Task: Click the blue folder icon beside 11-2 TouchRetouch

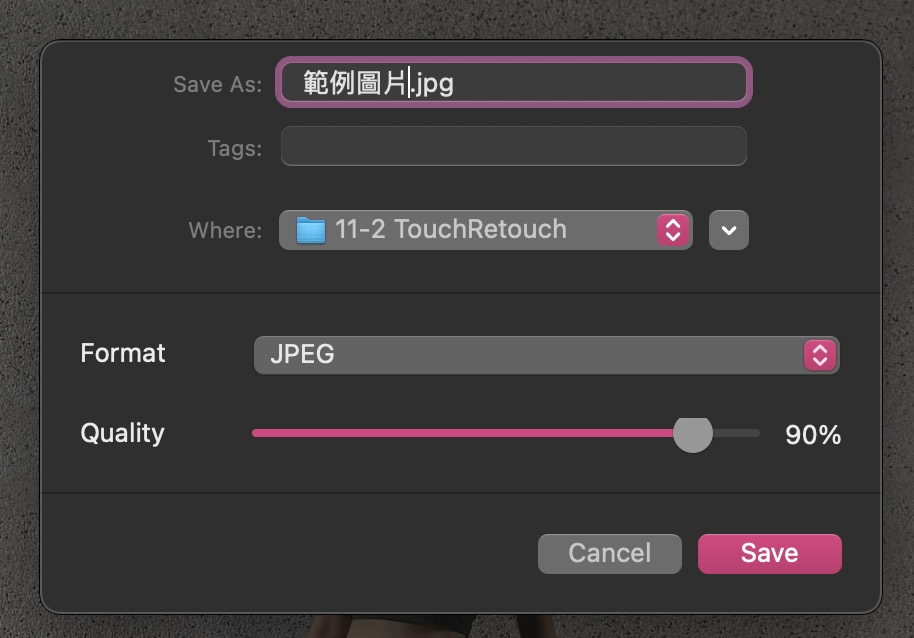Action: [311, 230]
